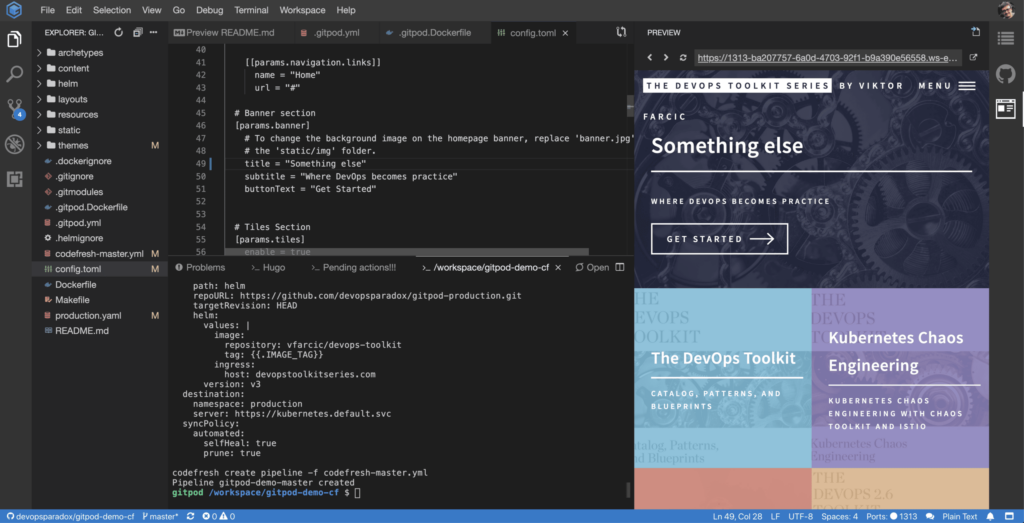Switch to the Pending actions!!! terminal tab
The image size is (1024, 523).
[x=354, y=267]
